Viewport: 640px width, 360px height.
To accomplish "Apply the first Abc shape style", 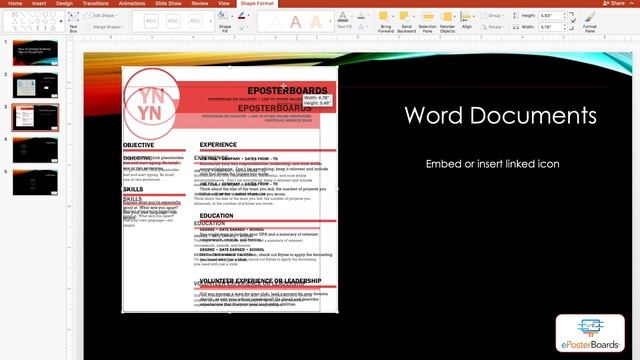I will [151, 21].
